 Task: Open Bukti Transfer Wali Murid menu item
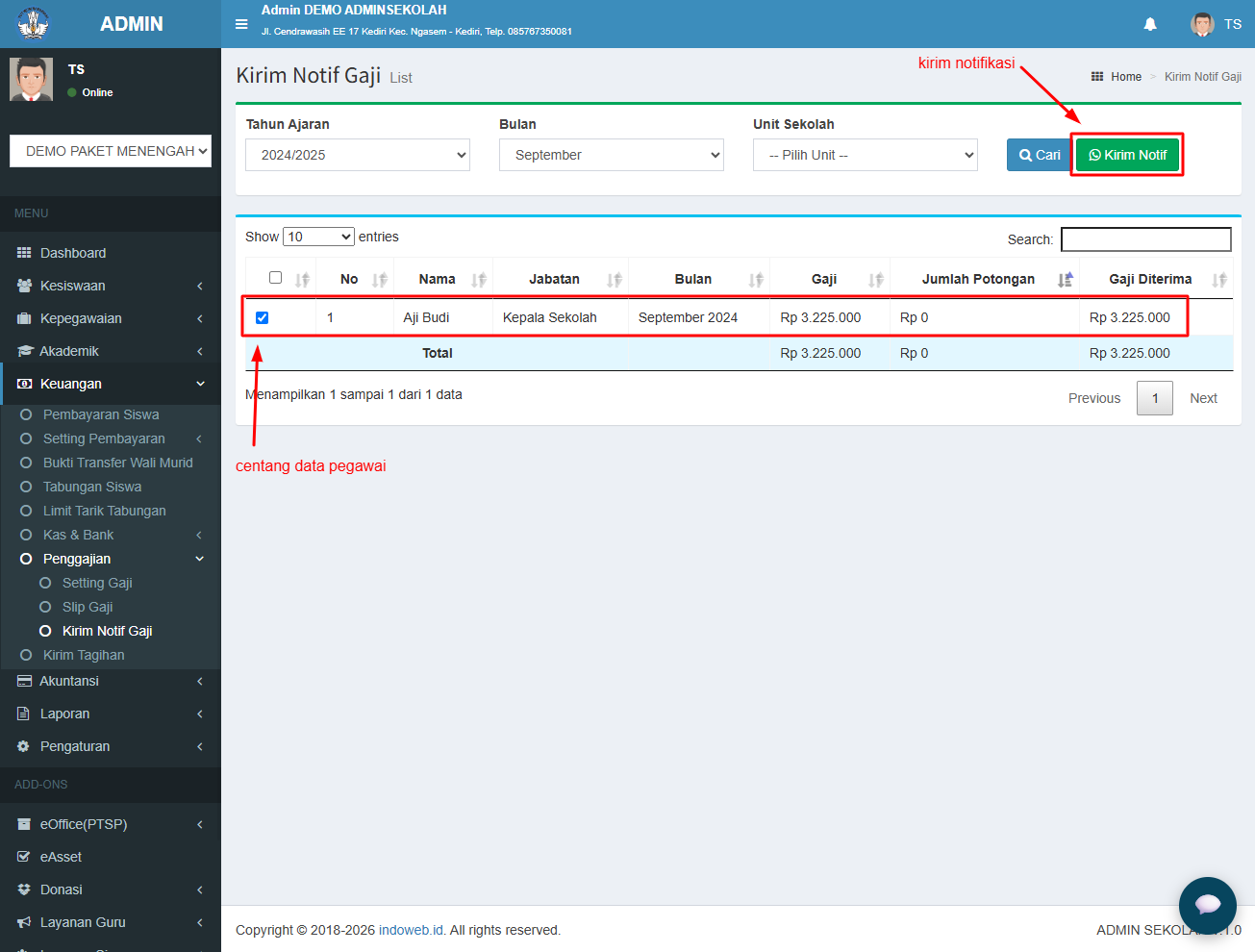pos(117,463)
